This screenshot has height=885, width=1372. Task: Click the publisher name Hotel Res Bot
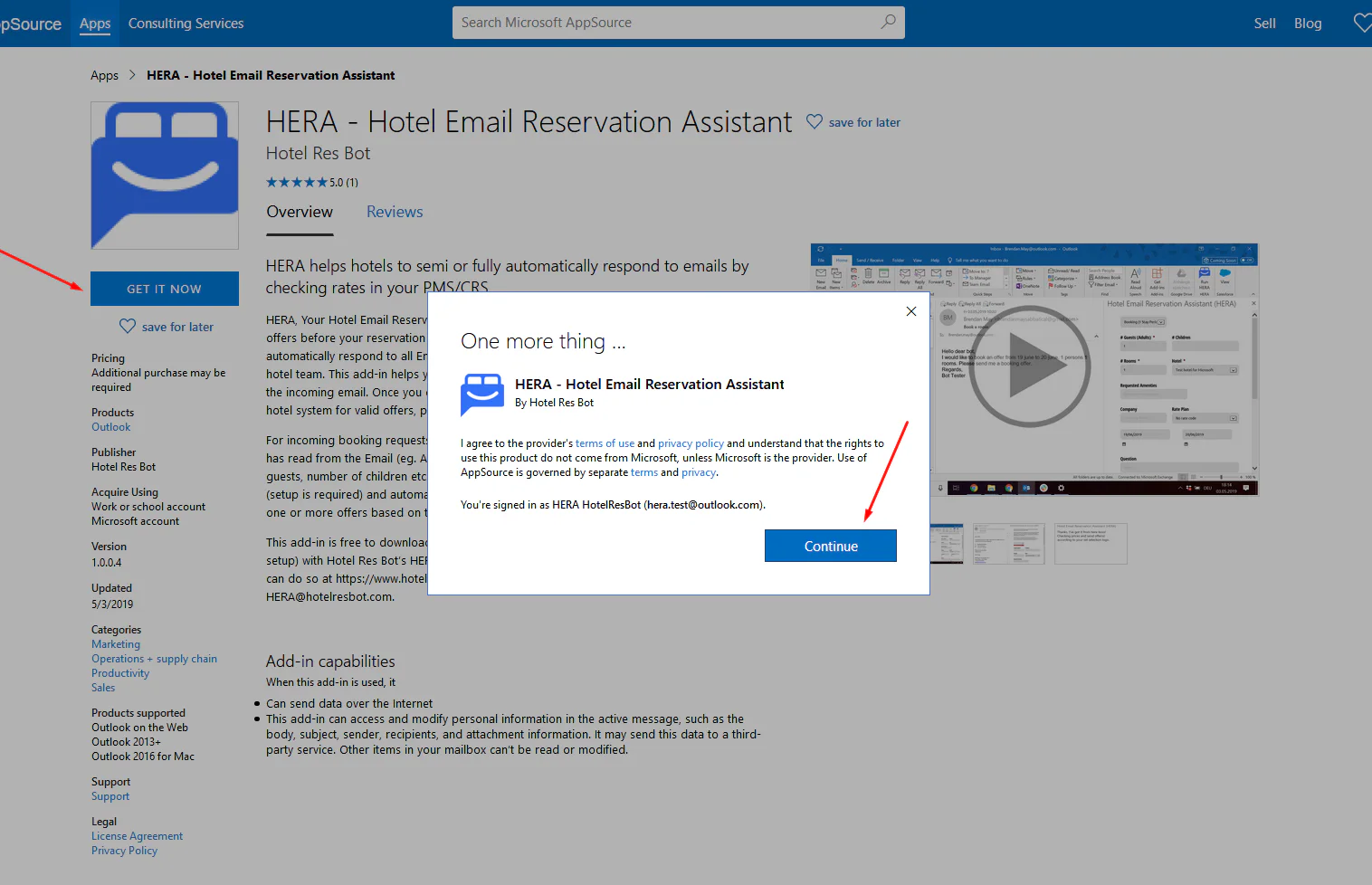pyautogui.click(x=123, y=467)
